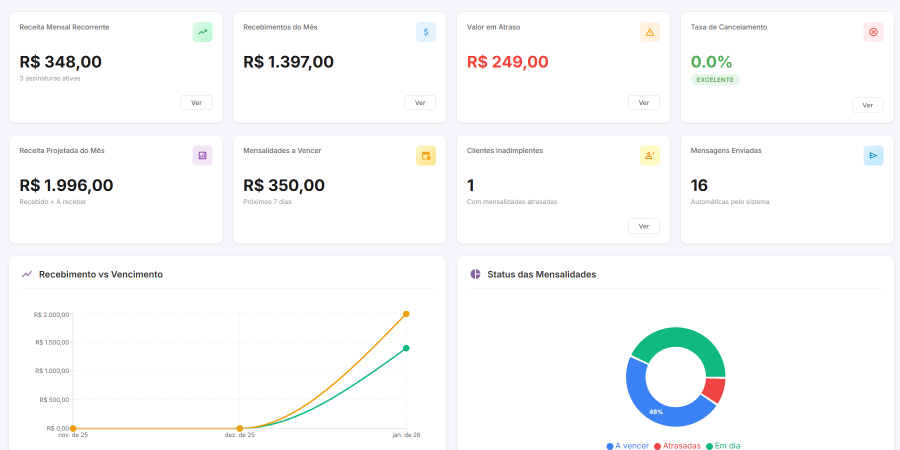Click the purple icon on Receita Projetada do Mês
This screenshot has width=900, height=450.
203,155
